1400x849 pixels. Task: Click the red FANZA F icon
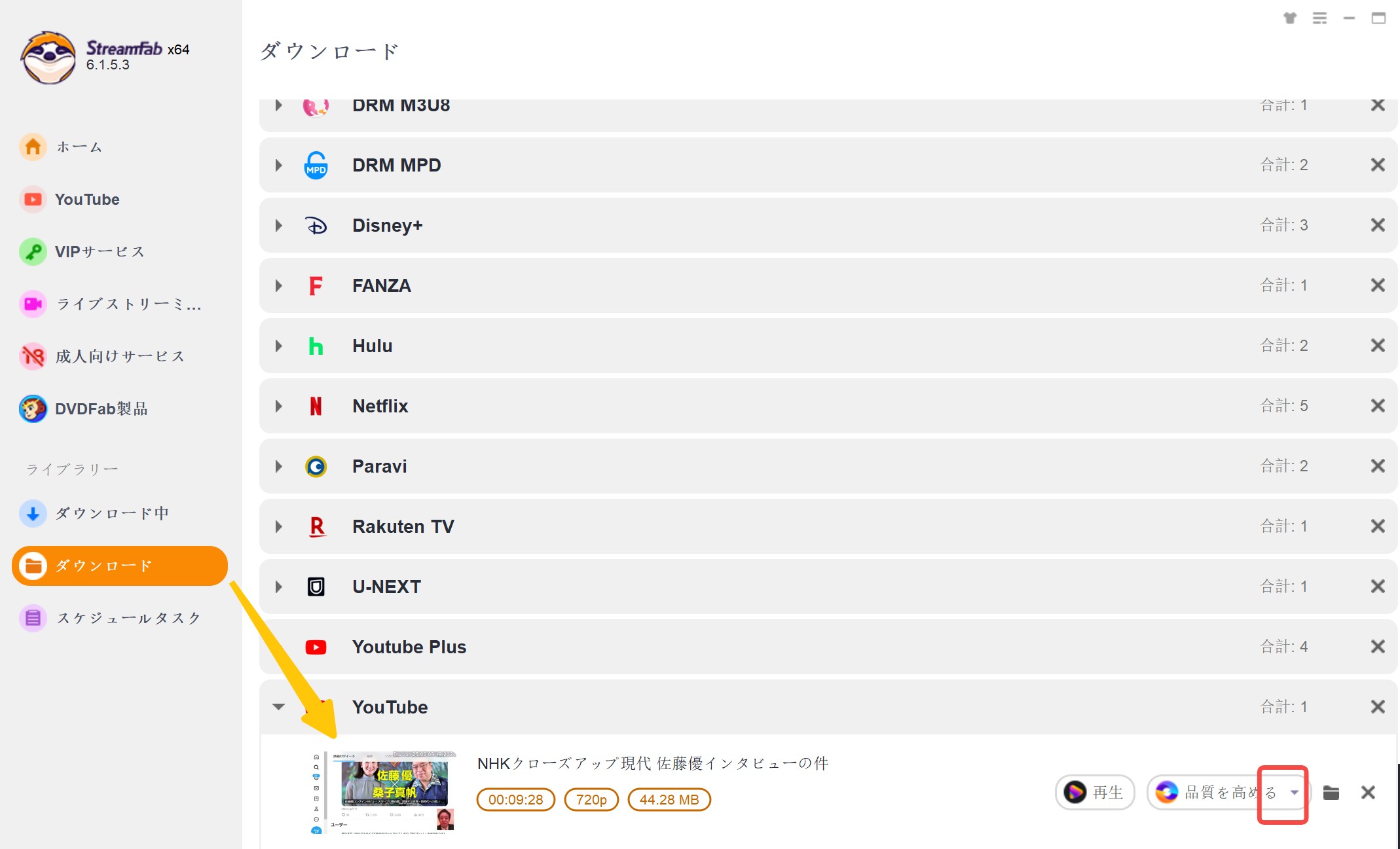(316, 285)
